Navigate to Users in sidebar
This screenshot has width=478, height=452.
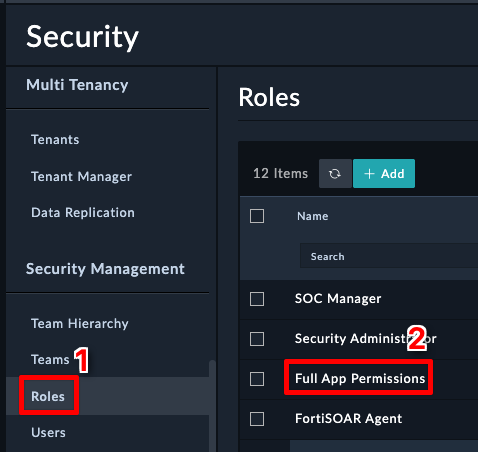(48, 433)
